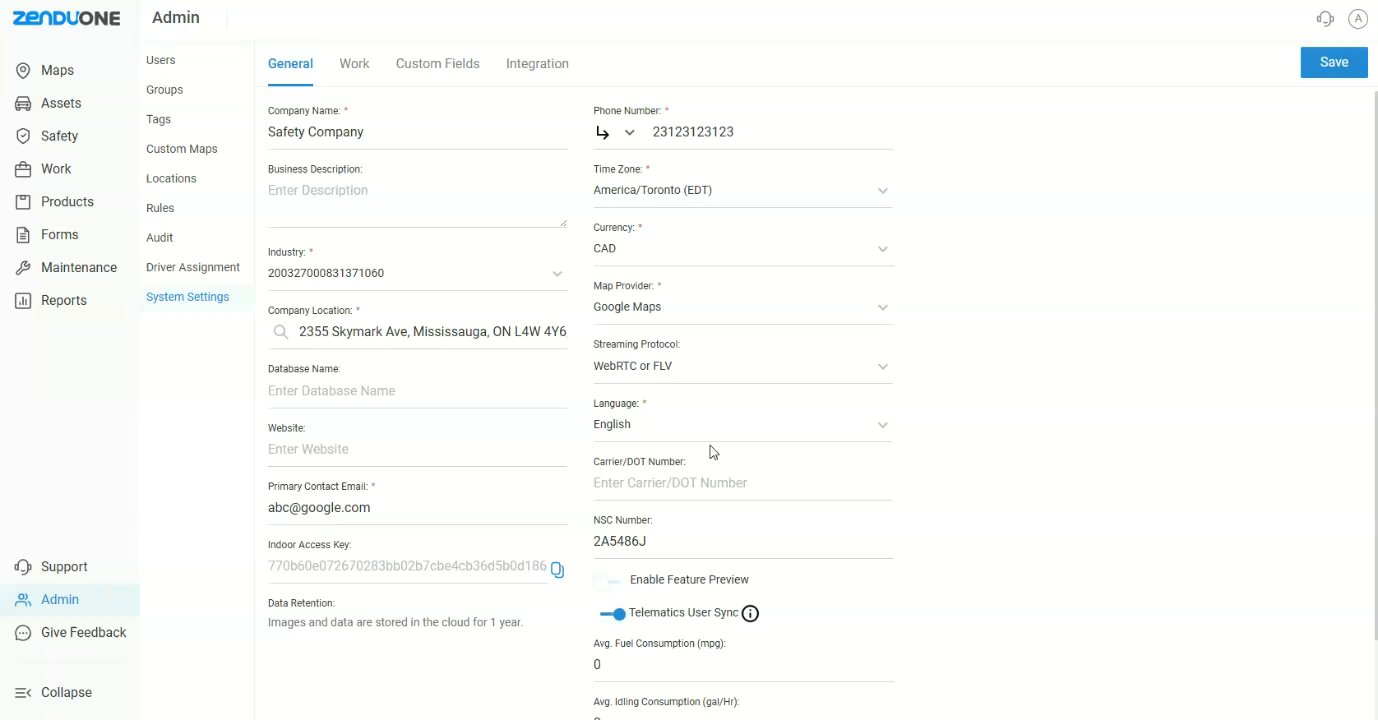Select the Safety shield icon

[x=23, y=136]
